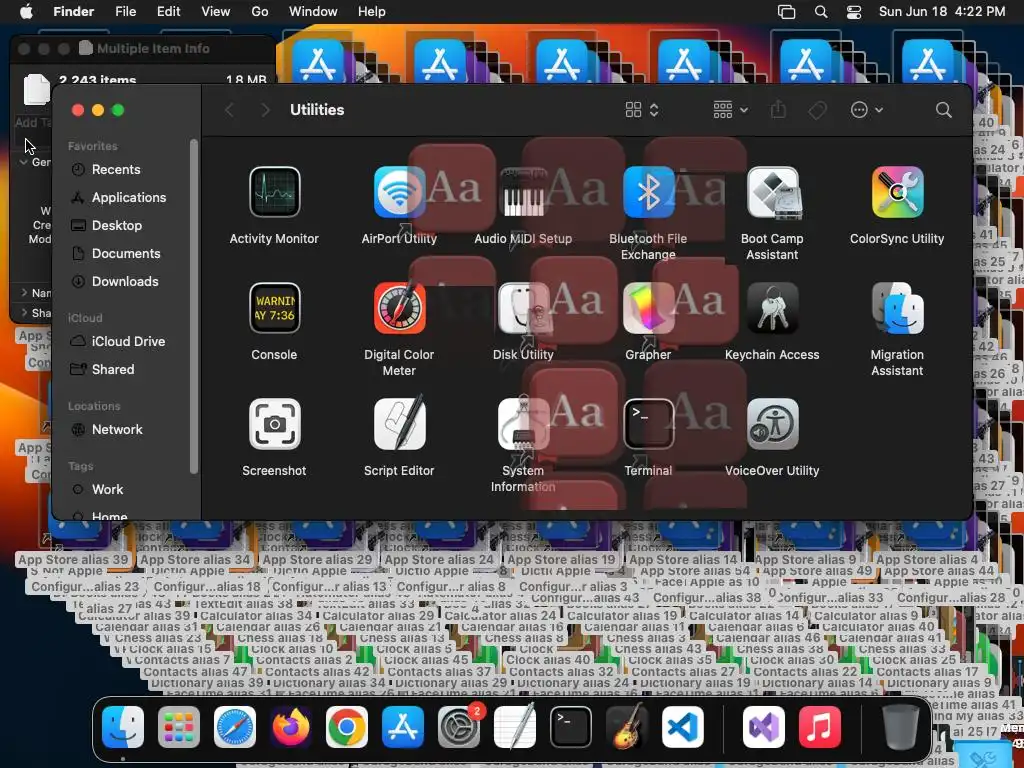
Task: Open the AirPort Utility app
Action: (x=399, y=192)
